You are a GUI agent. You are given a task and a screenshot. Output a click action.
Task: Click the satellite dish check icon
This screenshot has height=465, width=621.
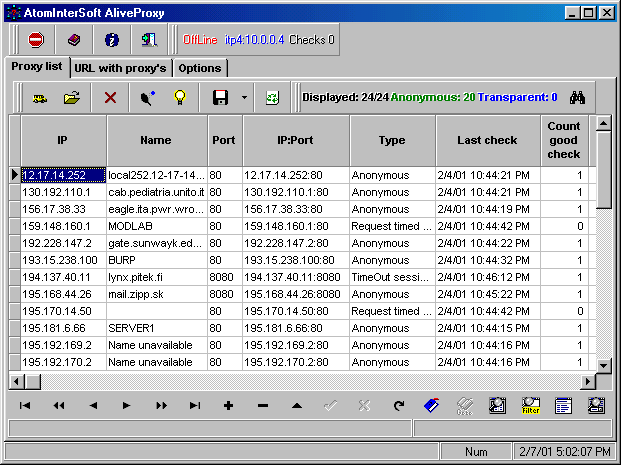pos(147,97)
